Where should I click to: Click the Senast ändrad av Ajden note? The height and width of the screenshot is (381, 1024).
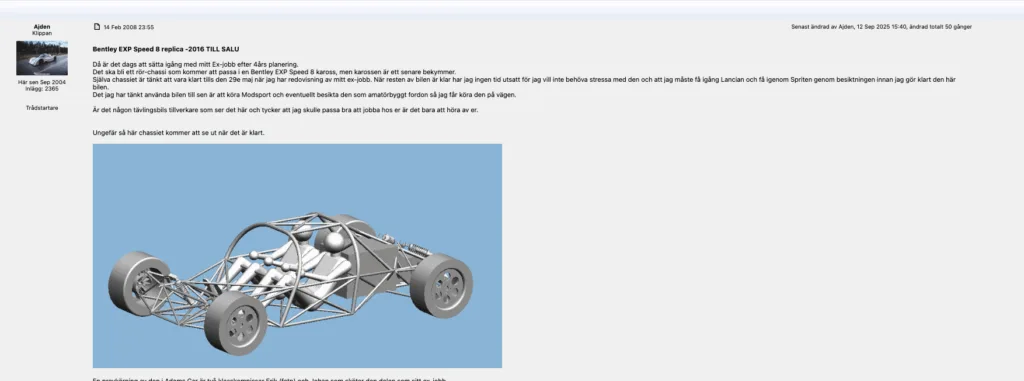(881, 27)
